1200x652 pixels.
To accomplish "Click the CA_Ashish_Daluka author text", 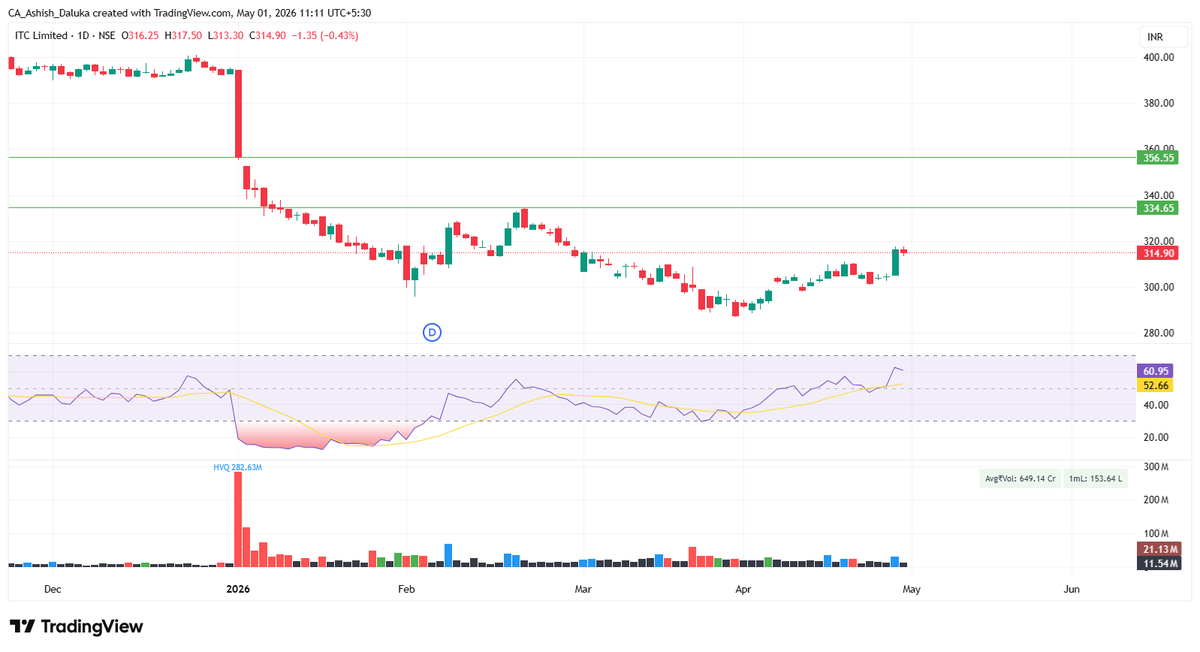I will 53,12.
